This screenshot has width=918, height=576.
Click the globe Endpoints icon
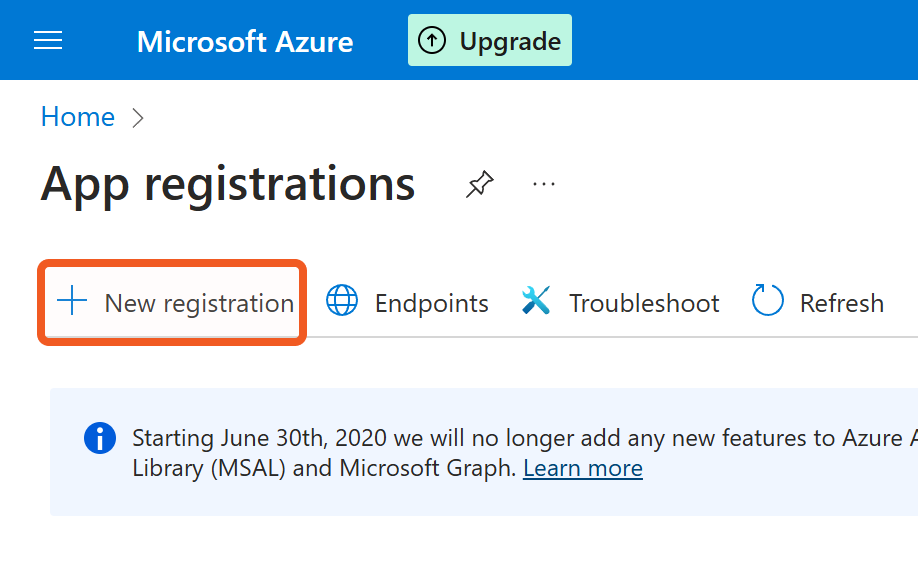pos(342,302)
